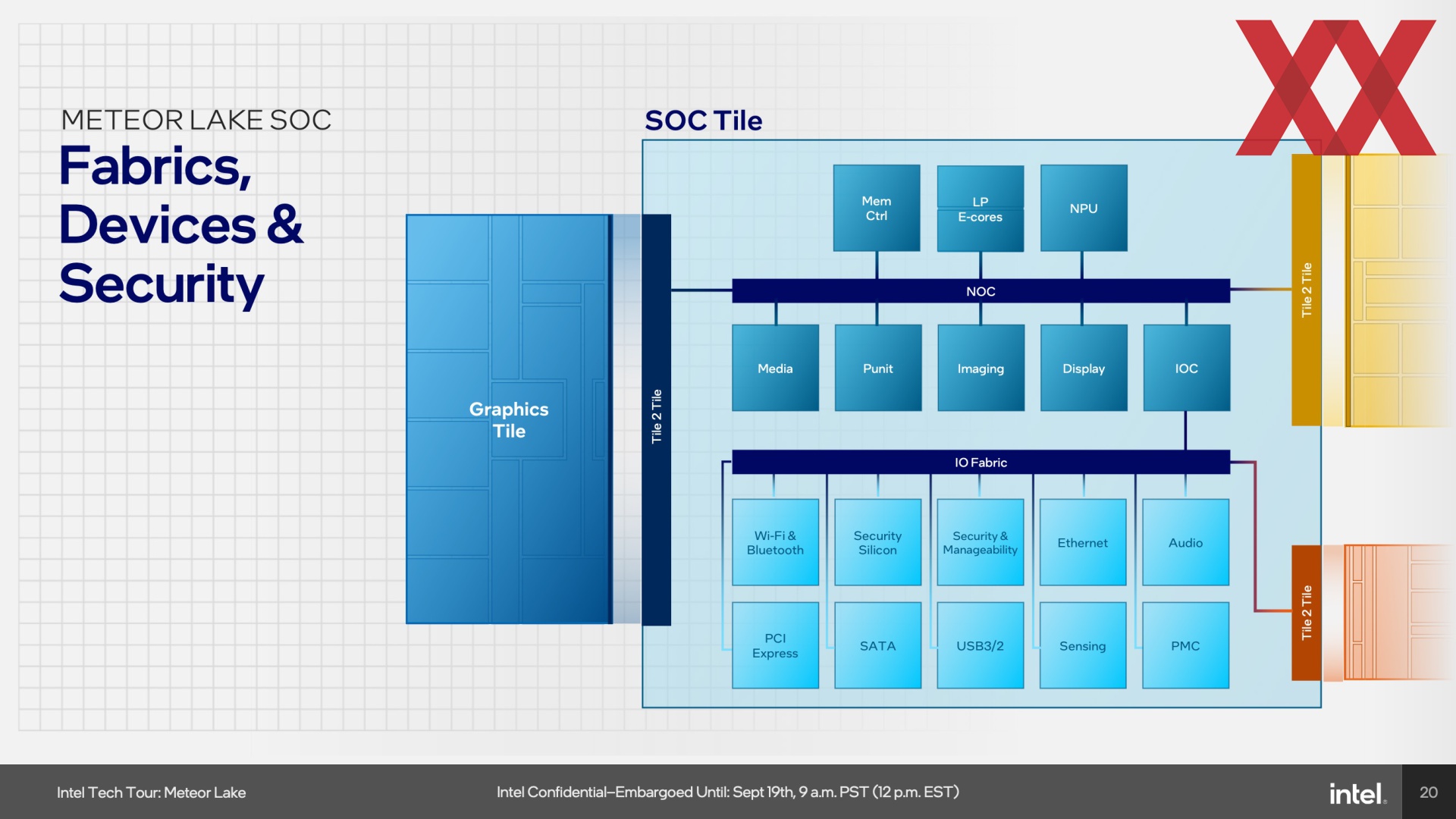Screen dimensions: 1456x819
Task: Click the USB3/2 block
Action: pyautogui.click(x=981, y=645)
